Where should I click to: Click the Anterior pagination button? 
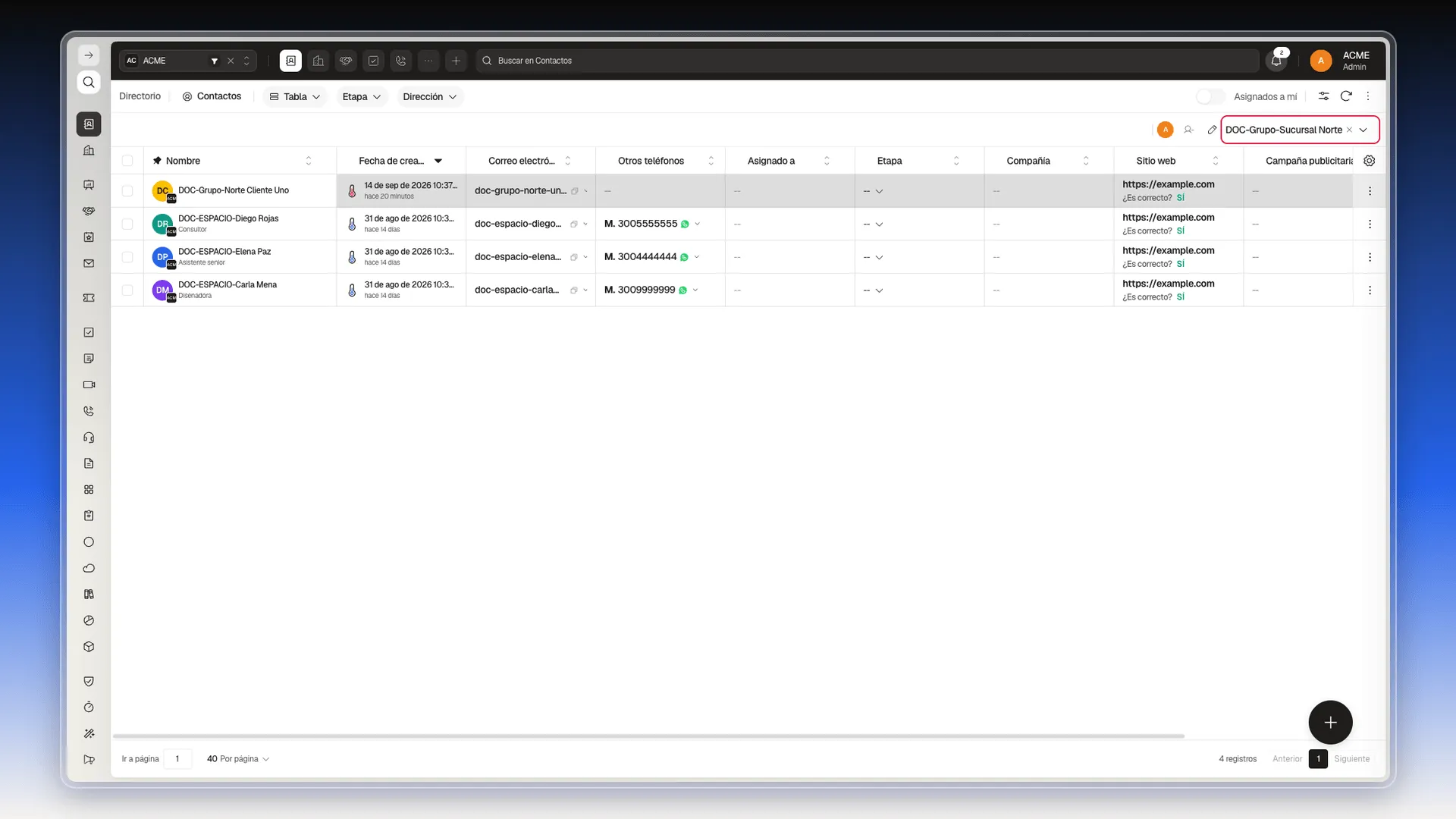click(1287, 758)
